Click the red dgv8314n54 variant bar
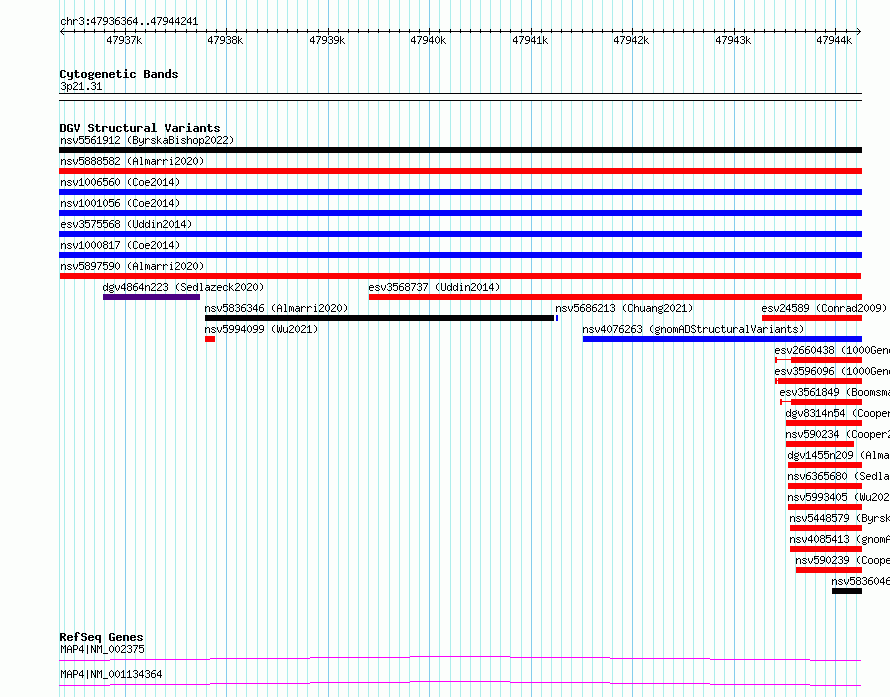 point(824,423)
